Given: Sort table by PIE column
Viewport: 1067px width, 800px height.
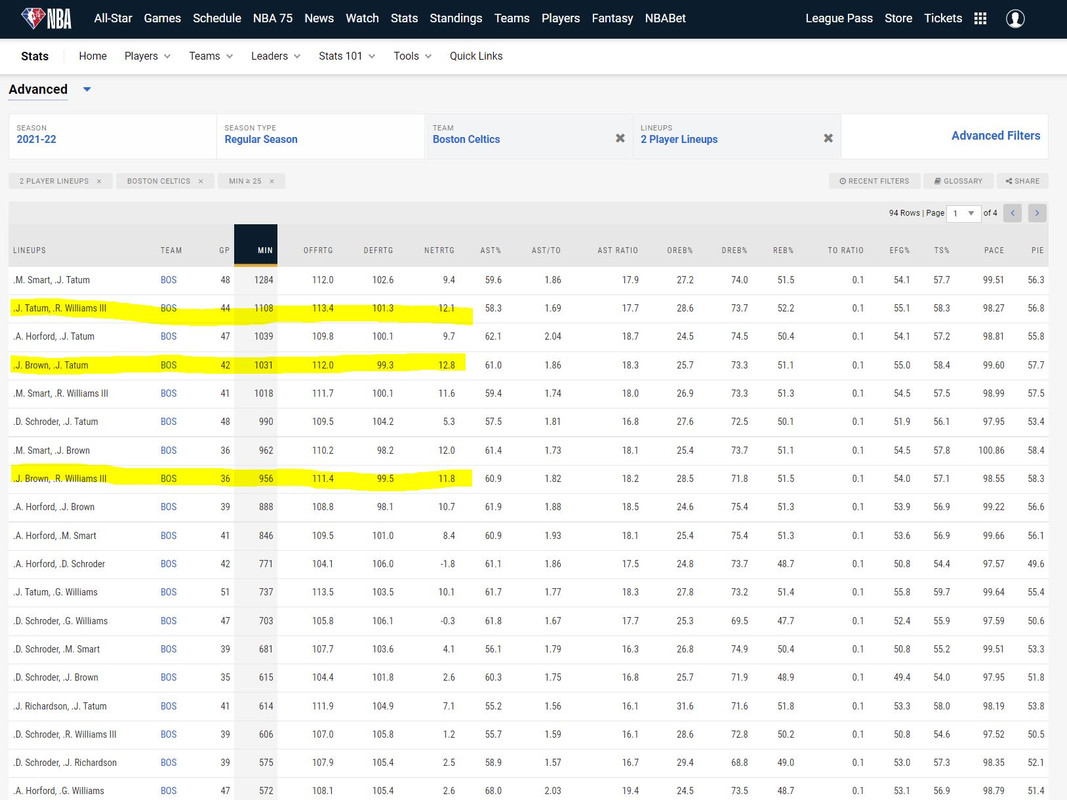Looking at the screenshot, I should 1037,250.
